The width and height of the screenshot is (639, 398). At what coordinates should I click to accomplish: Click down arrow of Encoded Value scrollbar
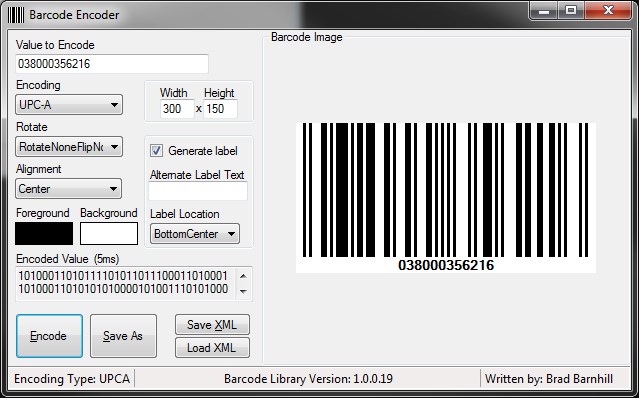[x=243, y=292]
